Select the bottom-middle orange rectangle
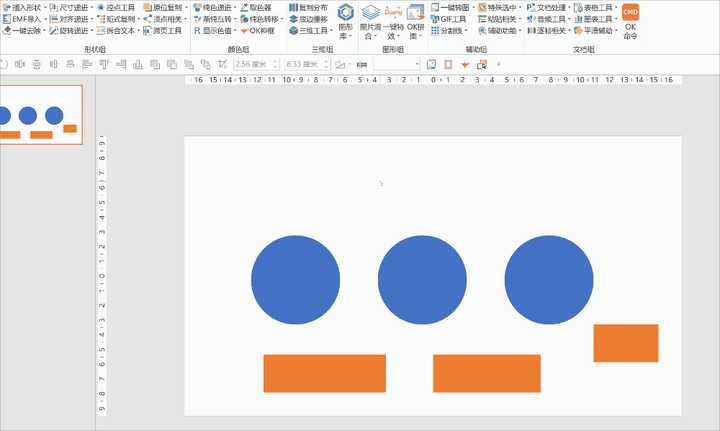This screenshot has height=431, width=720. 487,373
